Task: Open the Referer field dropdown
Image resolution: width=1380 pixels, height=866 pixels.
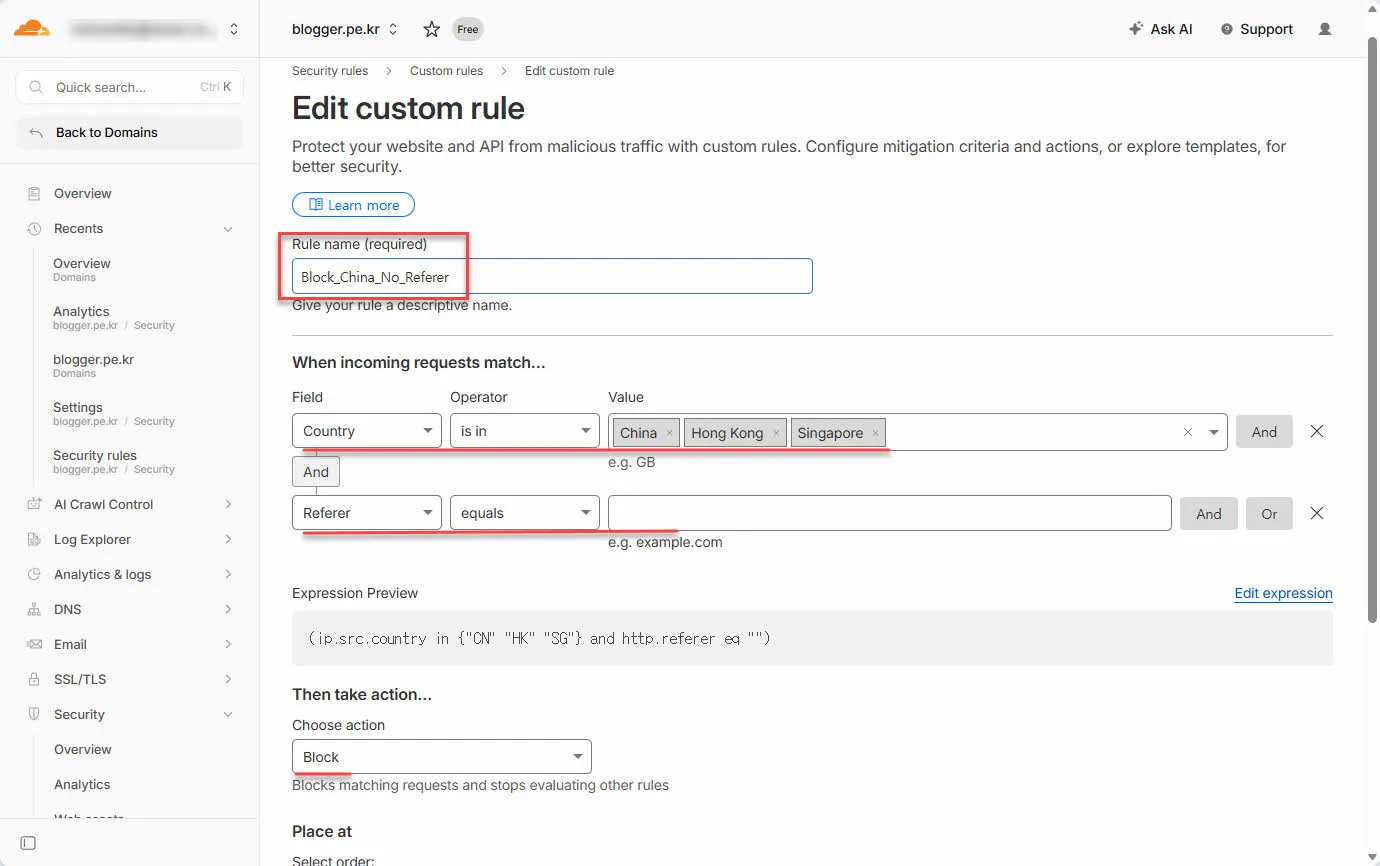Action: (367, 513)
